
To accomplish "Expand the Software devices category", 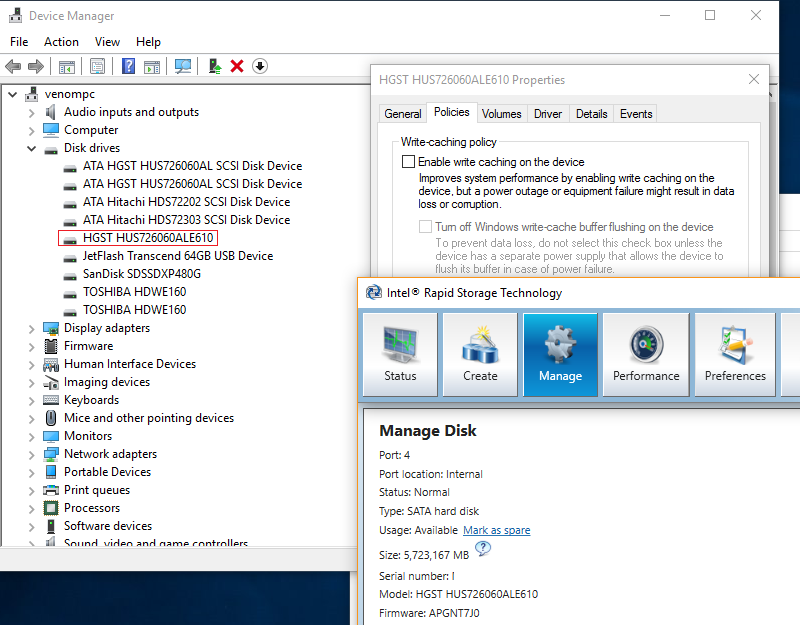I will click(32, 527).
